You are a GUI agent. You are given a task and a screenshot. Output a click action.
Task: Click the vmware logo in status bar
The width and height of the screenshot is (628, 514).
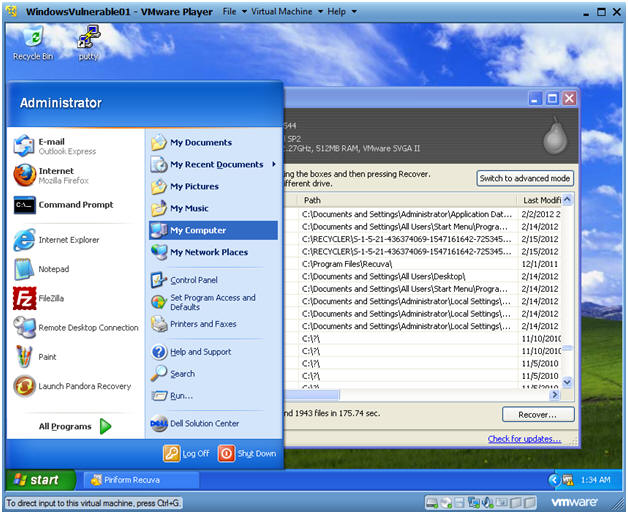tap(574, 502)
